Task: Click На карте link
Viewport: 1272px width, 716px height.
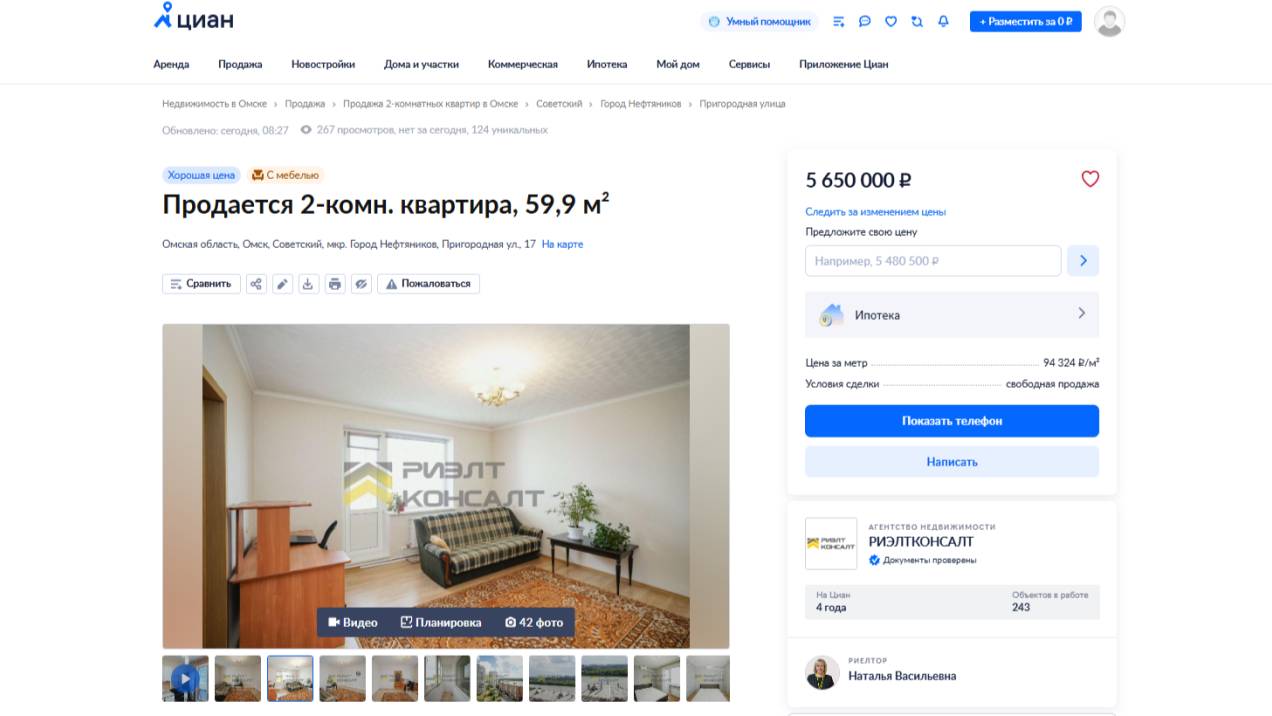Action: [x=562, y=244]
